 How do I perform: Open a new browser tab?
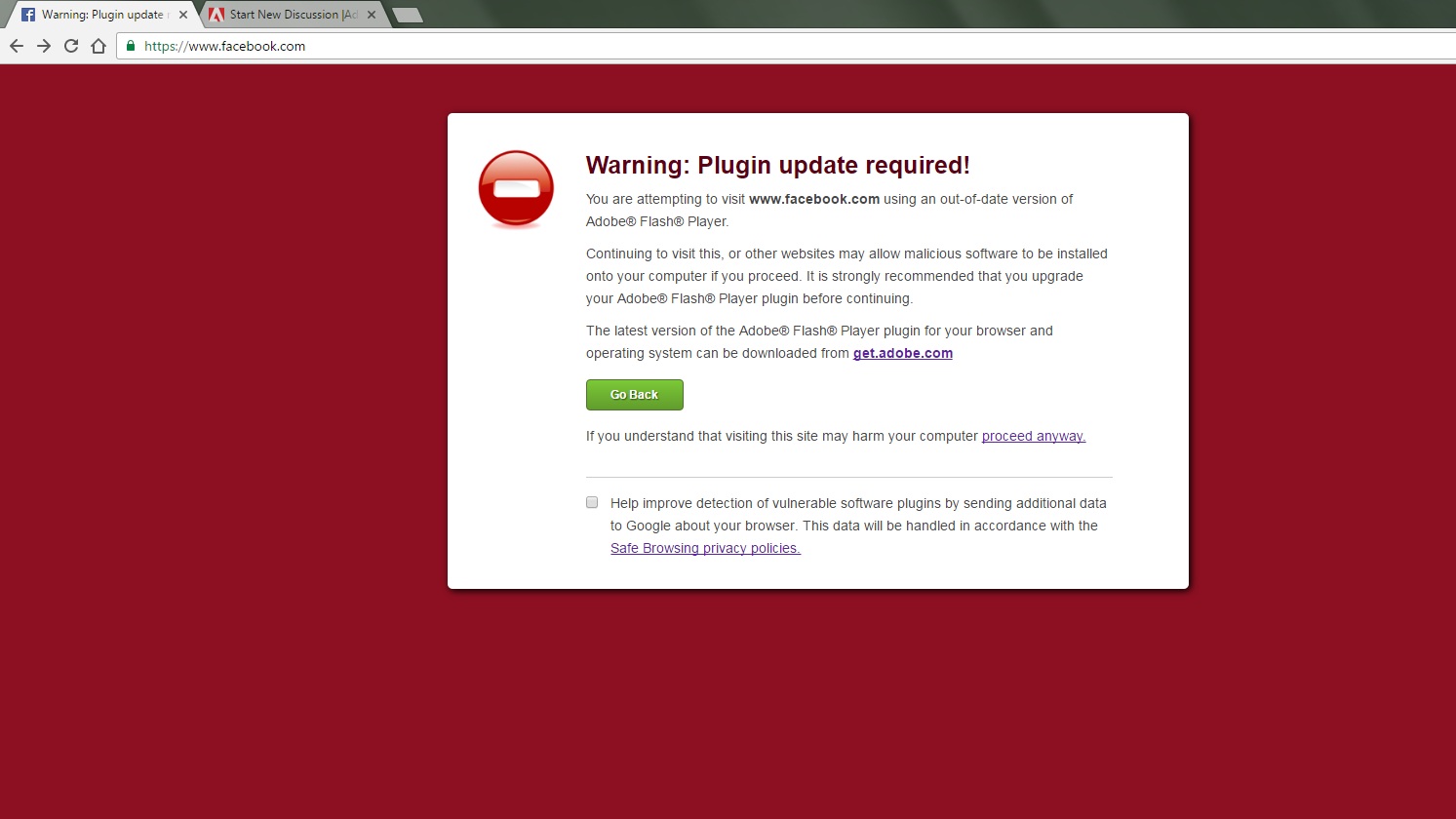(408, 15)
